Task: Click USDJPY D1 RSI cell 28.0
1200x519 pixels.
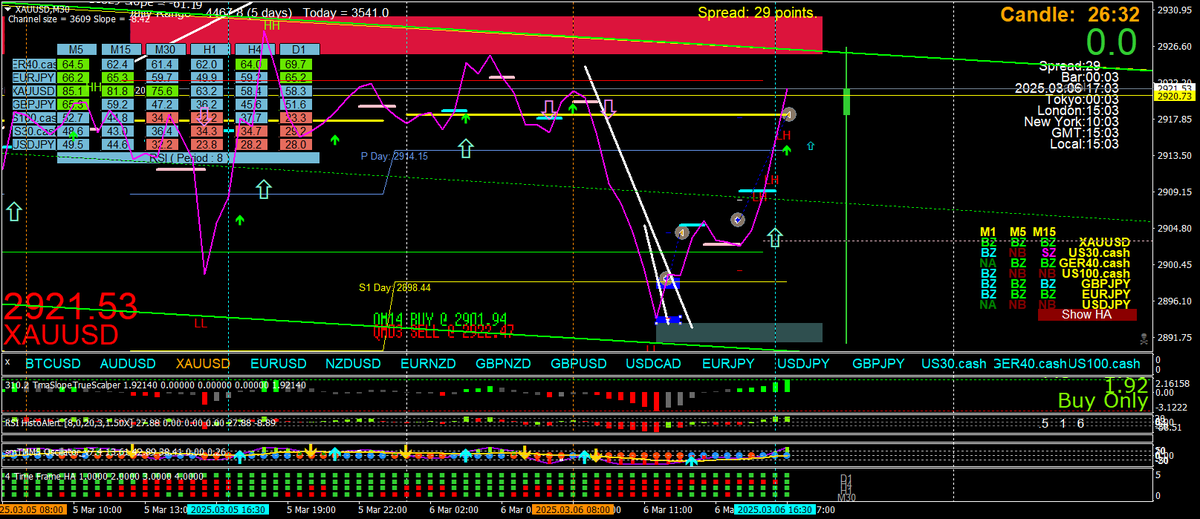Action: tap(296, 144)
